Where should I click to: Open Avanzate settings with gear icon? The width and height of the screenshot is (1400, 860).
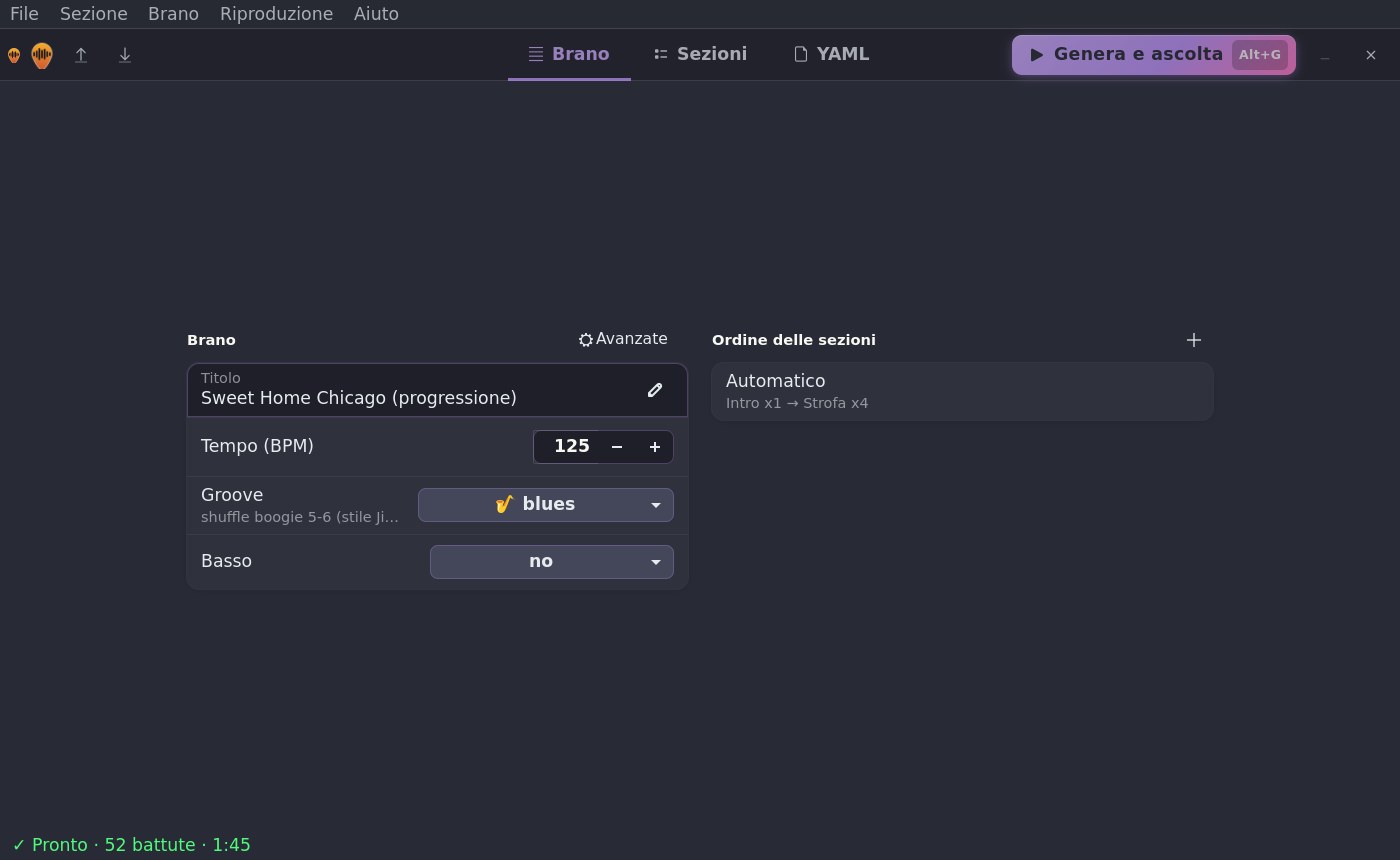623,339
